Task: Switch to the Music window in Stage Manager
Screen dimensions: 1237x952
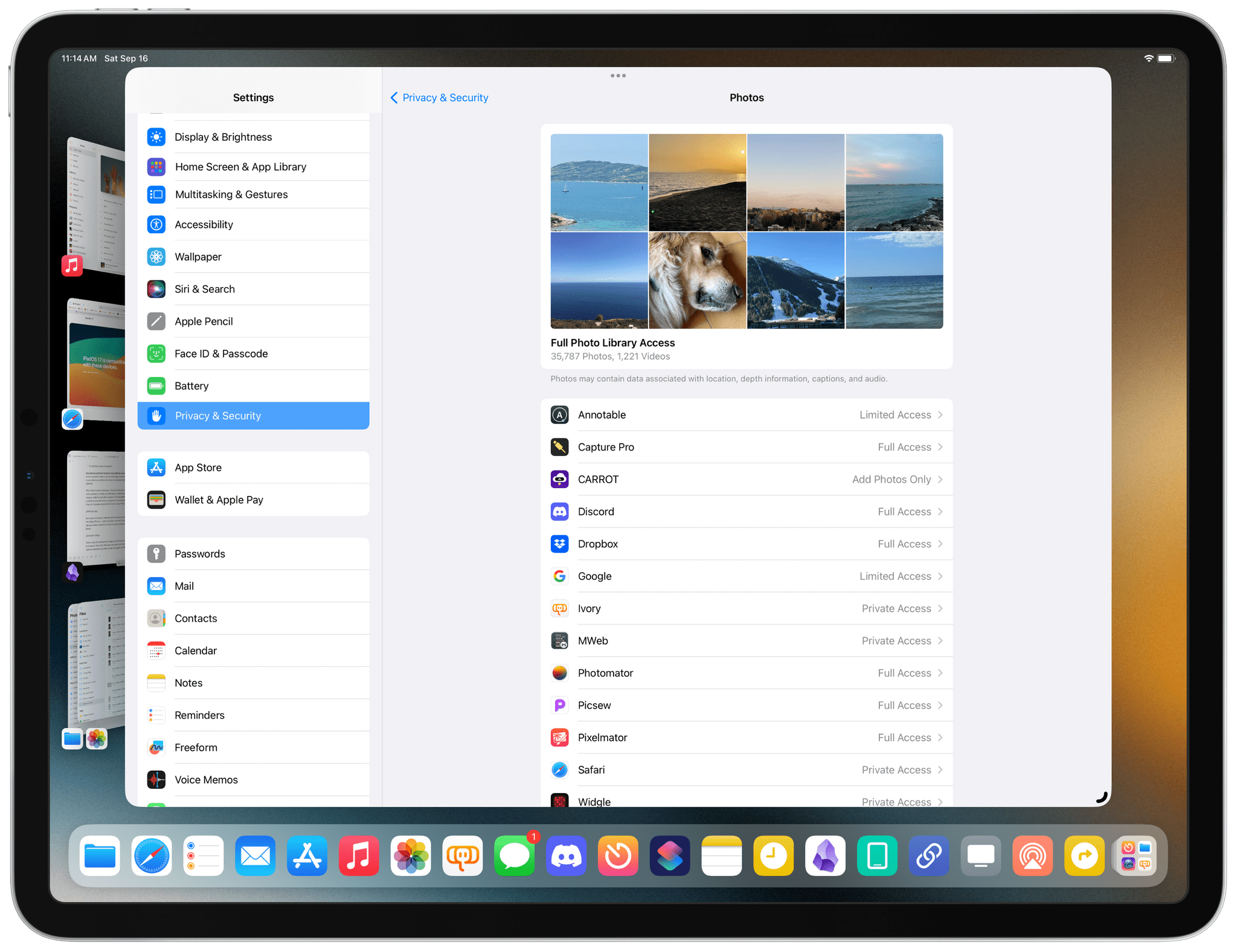Action: 97,207
